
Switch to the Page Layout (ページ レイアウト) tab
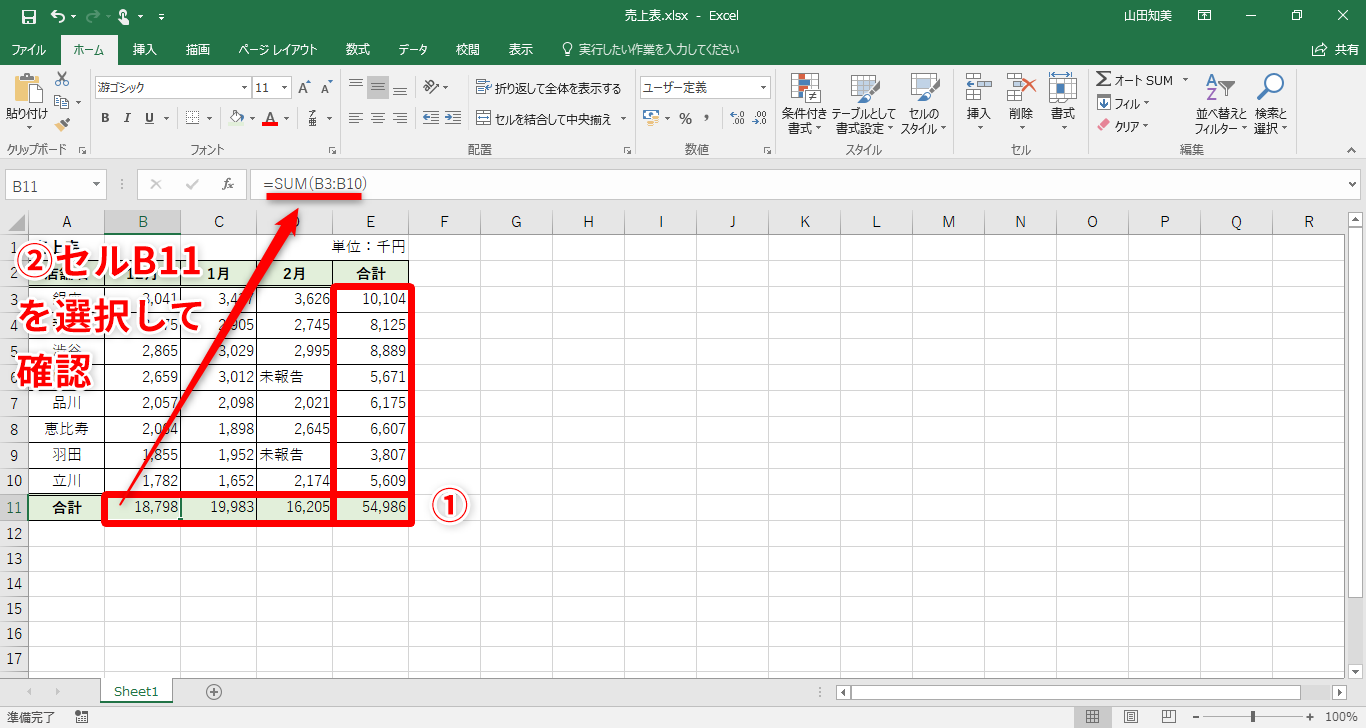(x=278, y=49)
